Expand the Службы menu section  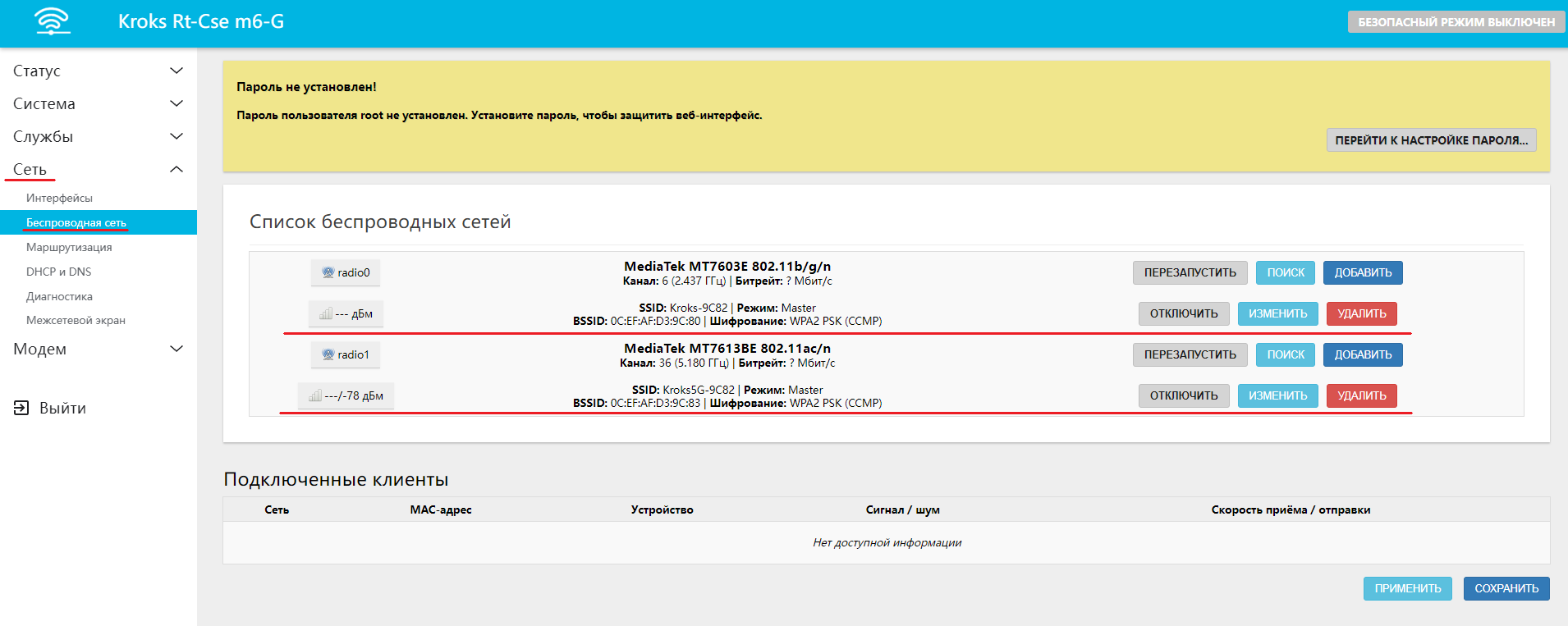[98, 136]
